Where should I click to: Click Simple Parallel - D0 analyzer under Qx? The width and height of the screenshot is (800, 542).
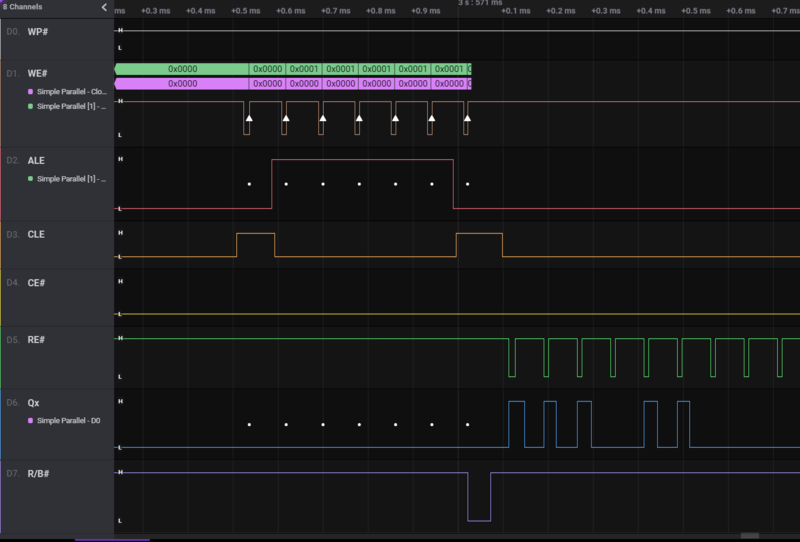point(70,421)
